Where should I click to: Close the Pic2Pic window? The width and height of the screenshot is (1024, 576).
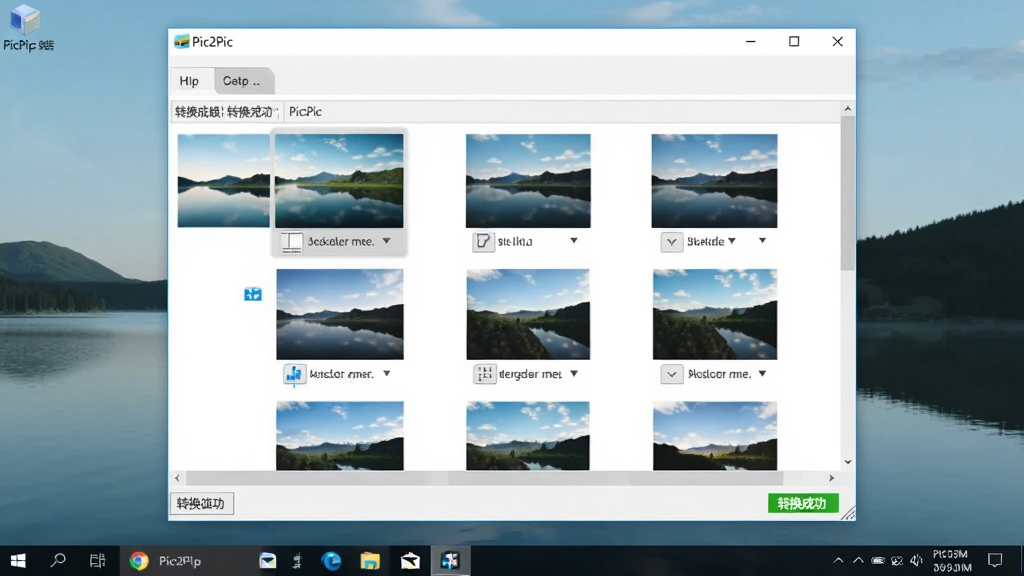coord(837,42)
